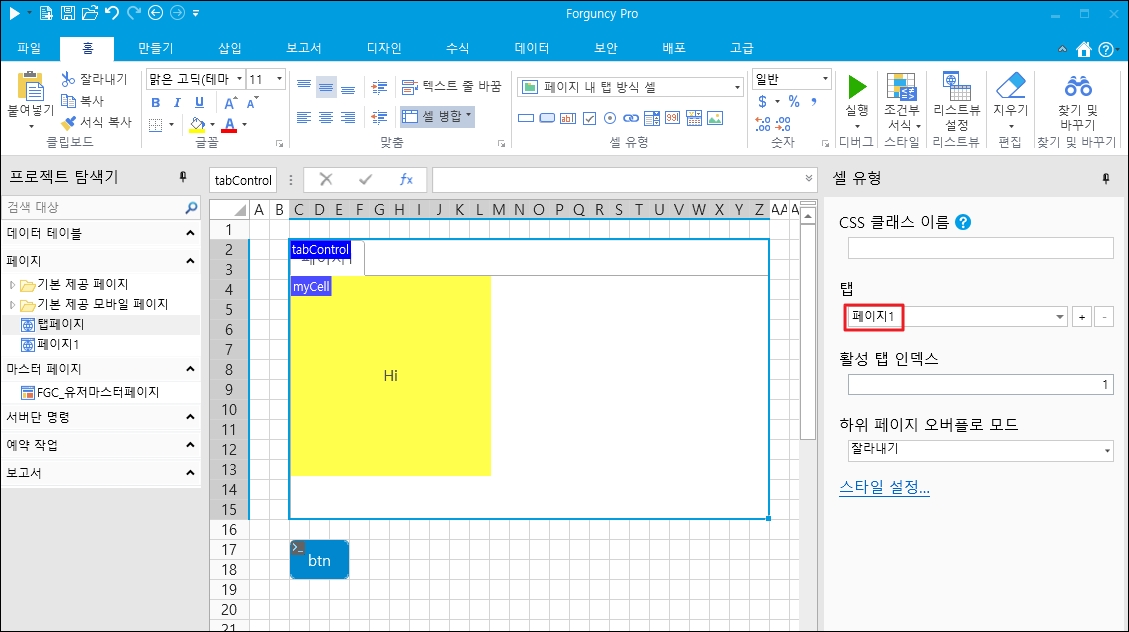Collapse the 데이터 테이블 section
Viewport: 1129px width, 632px height.
pos(190,233)
